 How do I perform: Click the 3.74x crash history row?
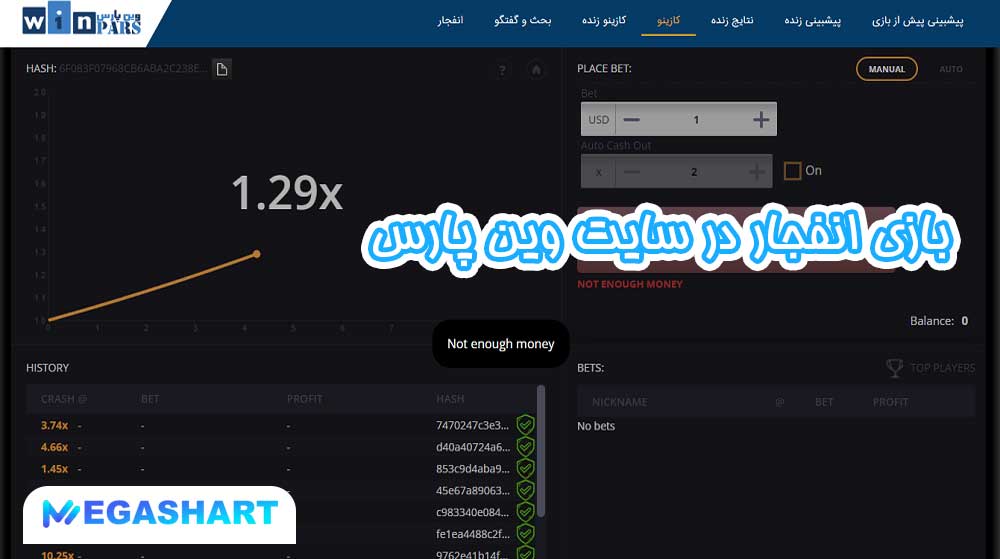281,425
